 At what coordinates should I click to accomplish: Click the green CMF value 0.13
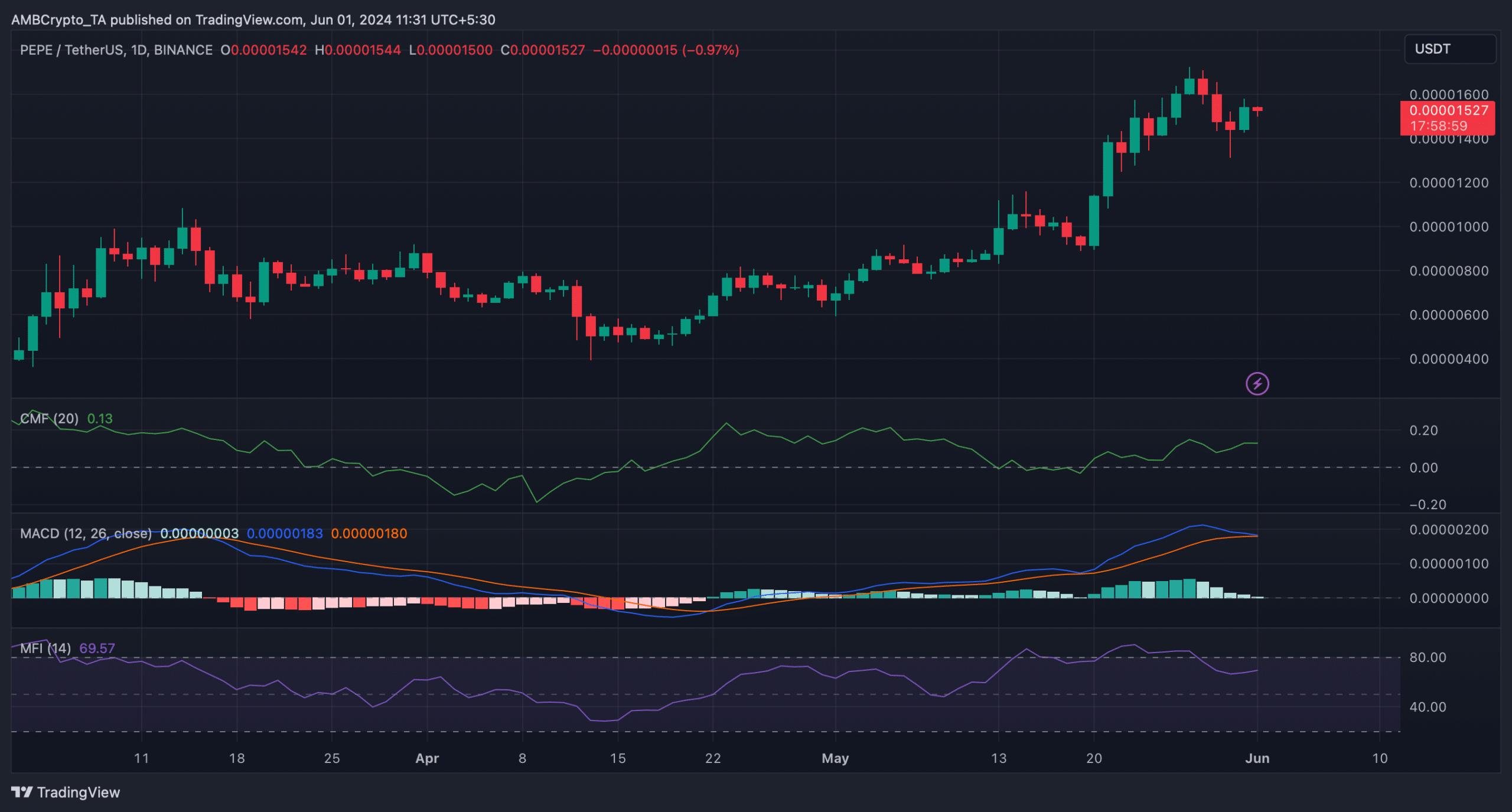coord(100,419)
